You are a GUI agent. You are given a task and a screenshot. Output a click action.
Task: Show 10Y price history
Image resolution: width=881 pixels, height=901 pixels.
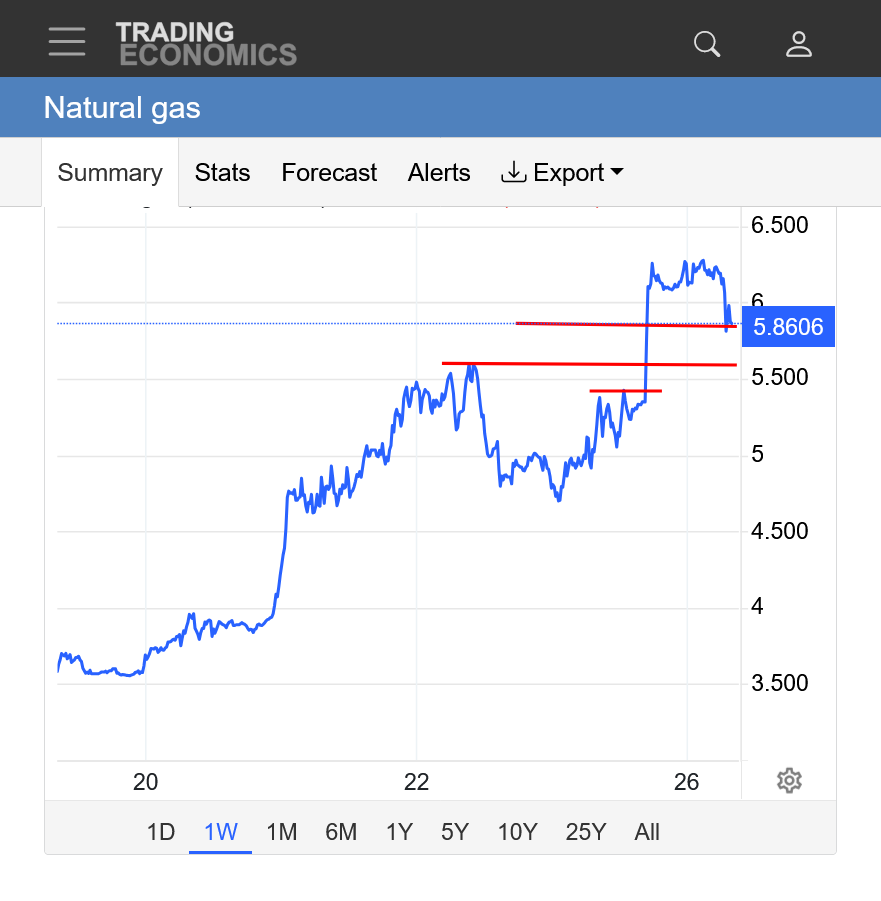(517, 832)
